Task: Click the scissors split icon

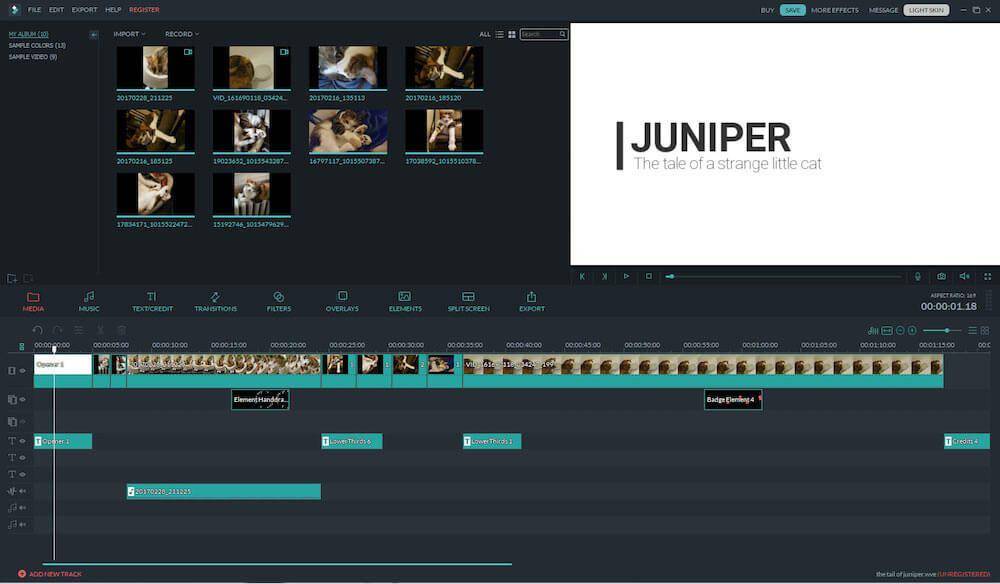Action: point(100,330)
